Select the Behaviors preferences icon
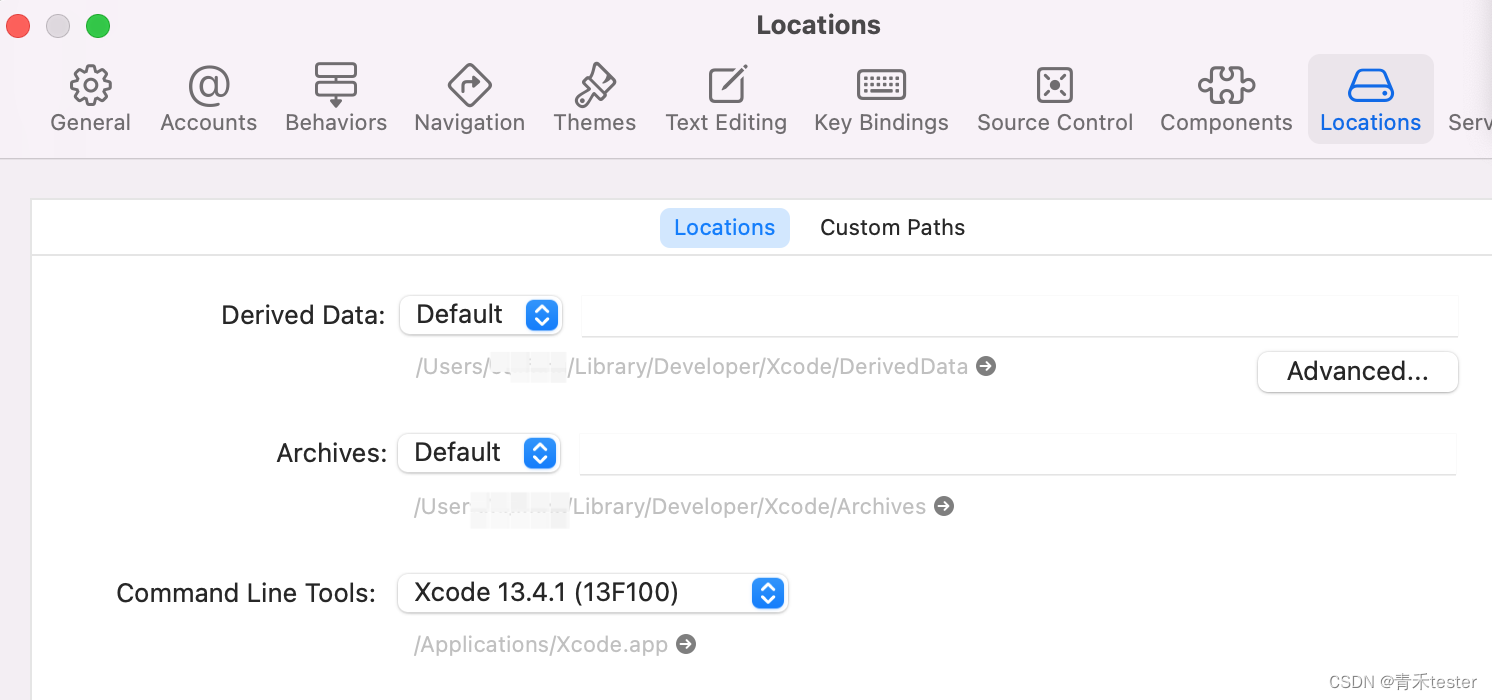 (336, 85)
